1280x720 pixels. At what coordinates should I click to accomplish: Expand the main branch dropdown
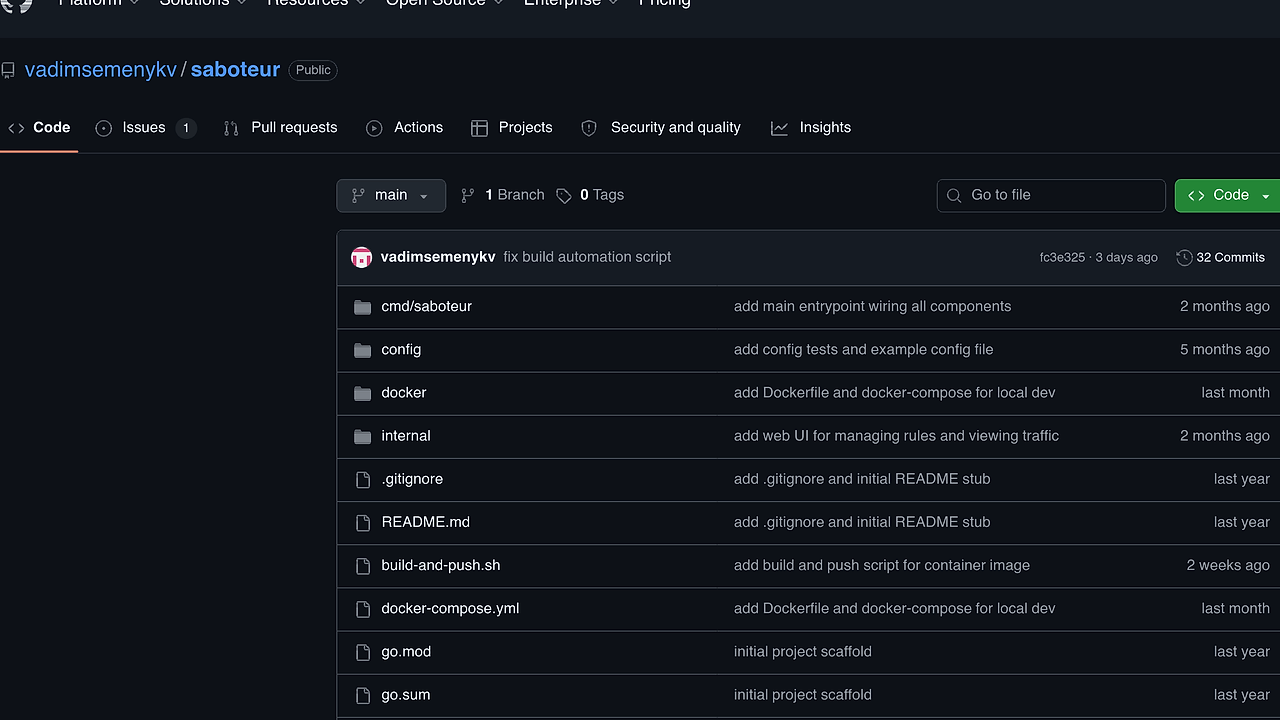tap(391, 195)
